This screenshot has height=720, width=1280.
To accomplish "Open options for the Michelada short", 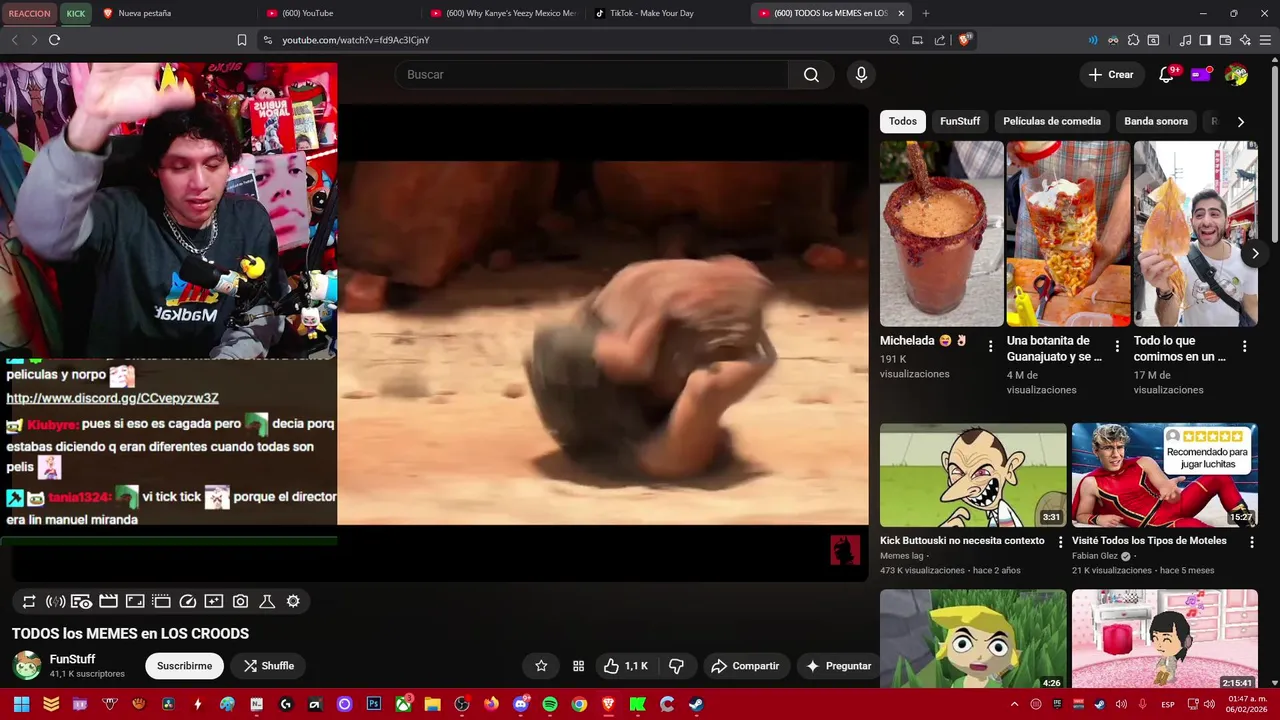I will click(x=991, y=346).
